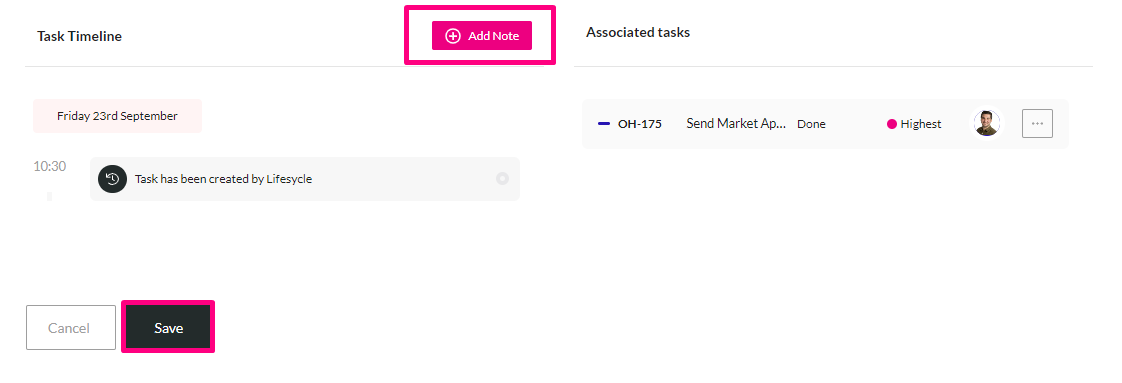Click the plus icon in Add Note
Viewport: 1122px width, 383px height.
453,36
